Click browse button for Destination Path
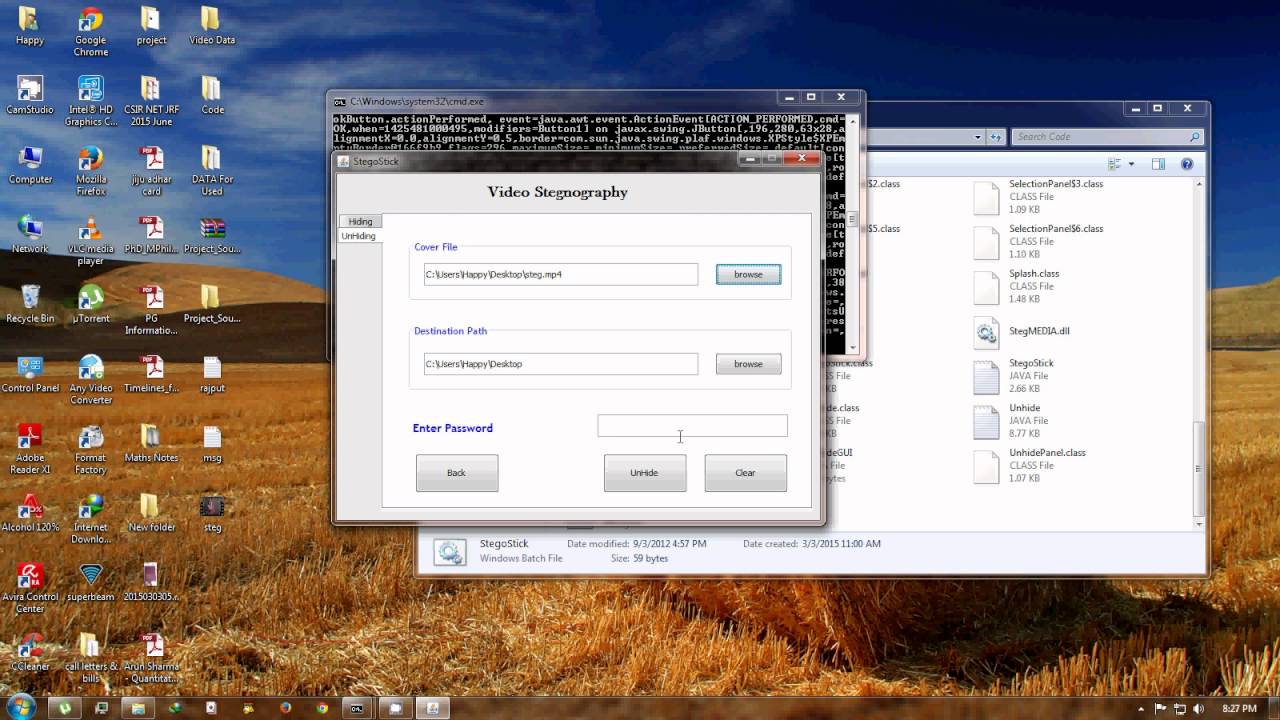The width and height of the screenshot is (1280, 720). pos(748,364)
